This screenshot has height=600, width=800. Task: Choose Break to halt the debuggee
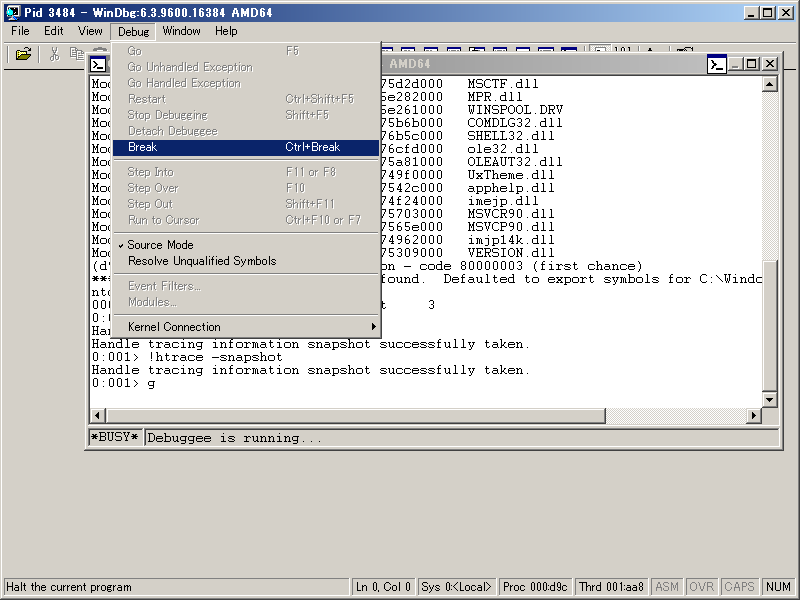[246, 147]
